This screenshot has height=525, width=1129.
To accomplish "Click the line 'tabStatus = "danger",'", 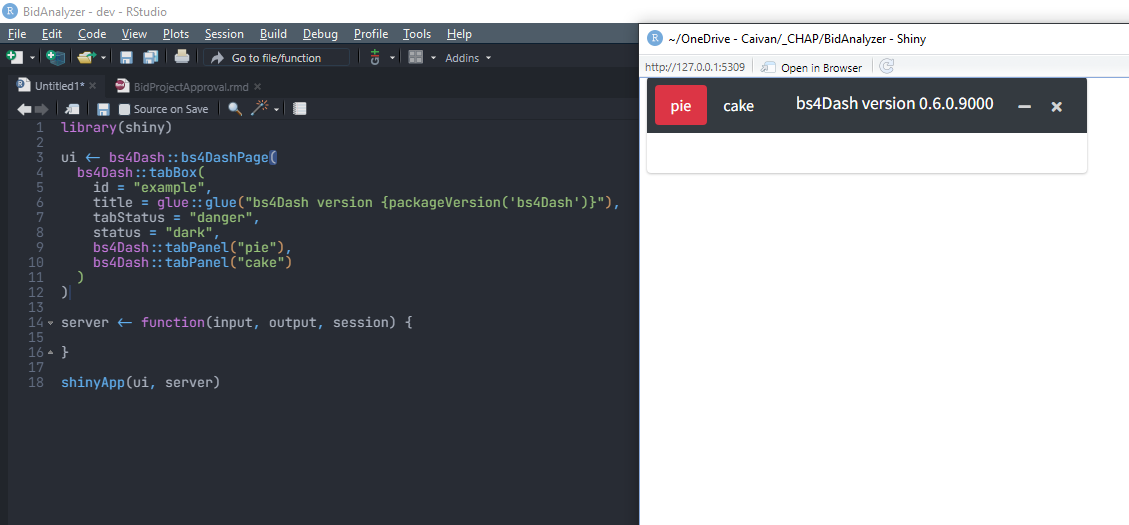I will (176, 217).
